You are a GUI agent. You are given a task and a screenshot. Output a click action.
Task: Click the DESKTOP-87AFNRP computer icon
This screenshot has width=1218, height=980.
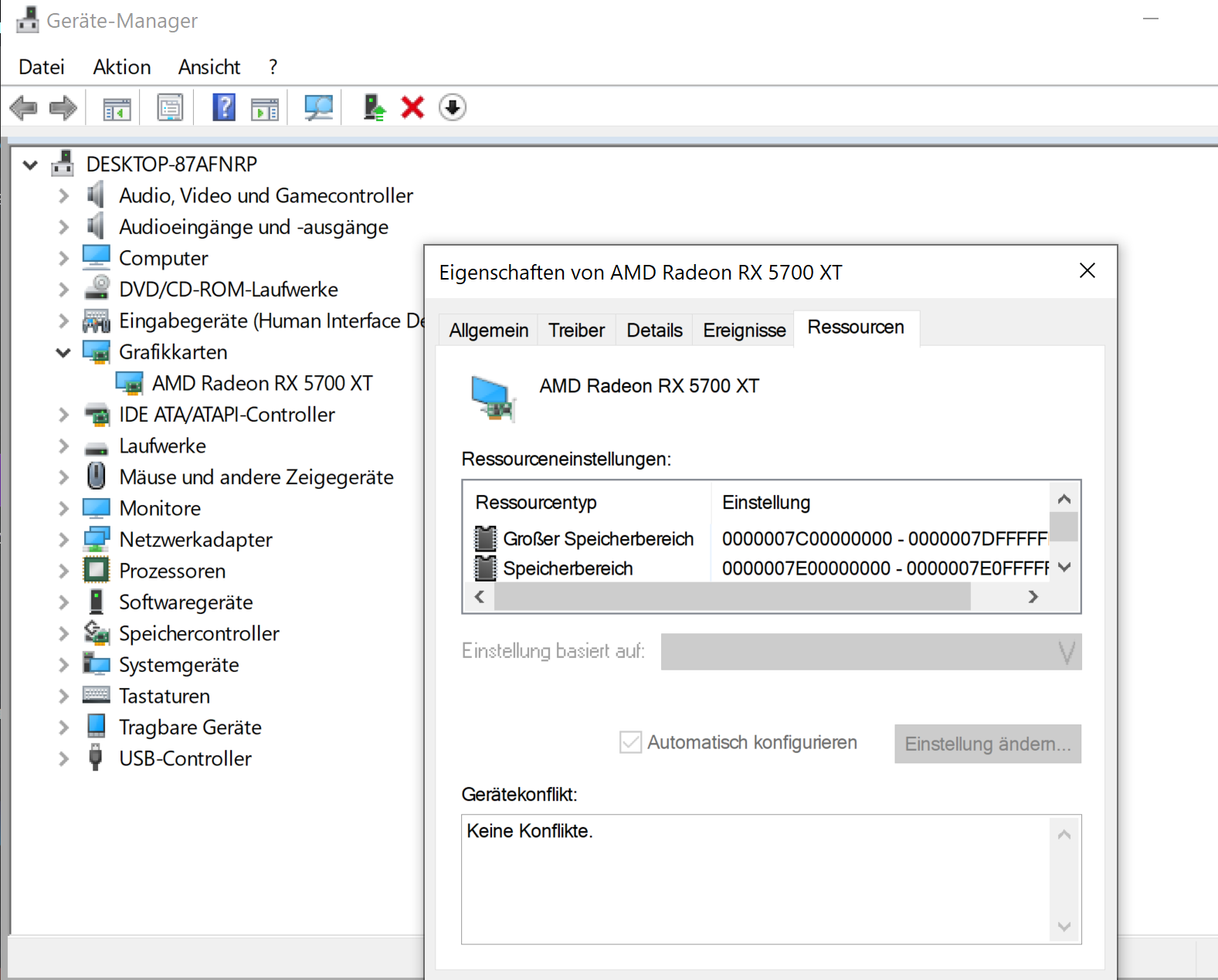click(x=63, y=163)
